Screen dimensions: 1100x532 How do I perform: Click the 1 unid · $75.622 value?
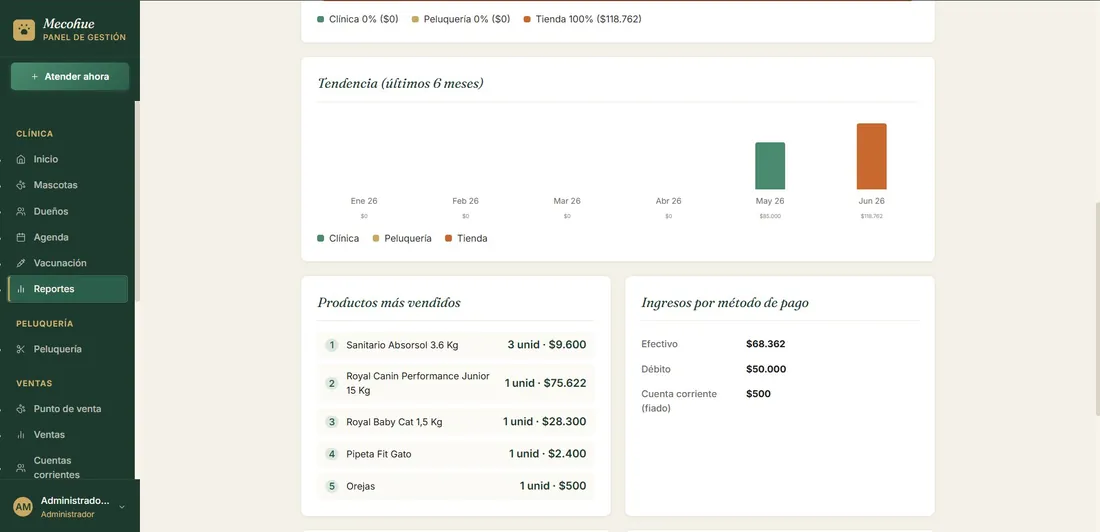(x=545, y=383)
